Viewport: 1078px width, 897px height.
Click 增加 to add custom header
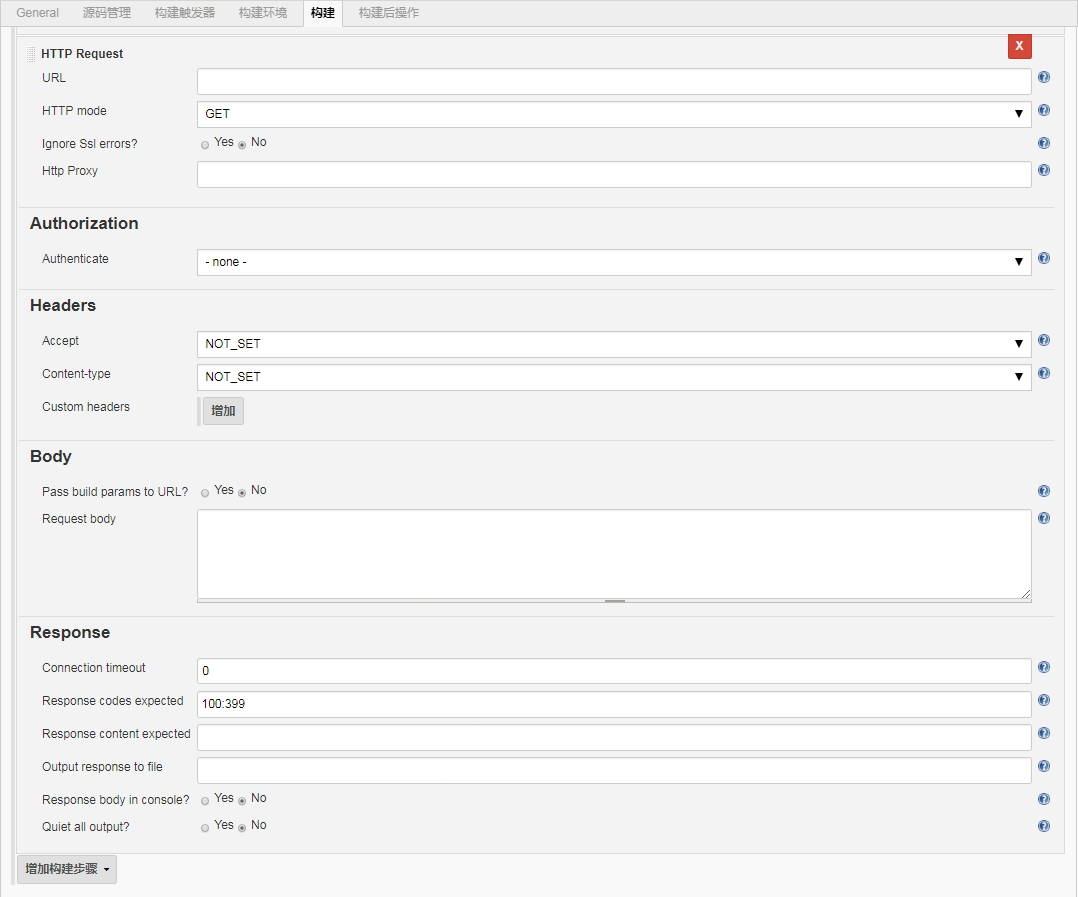tap(223, 411)
